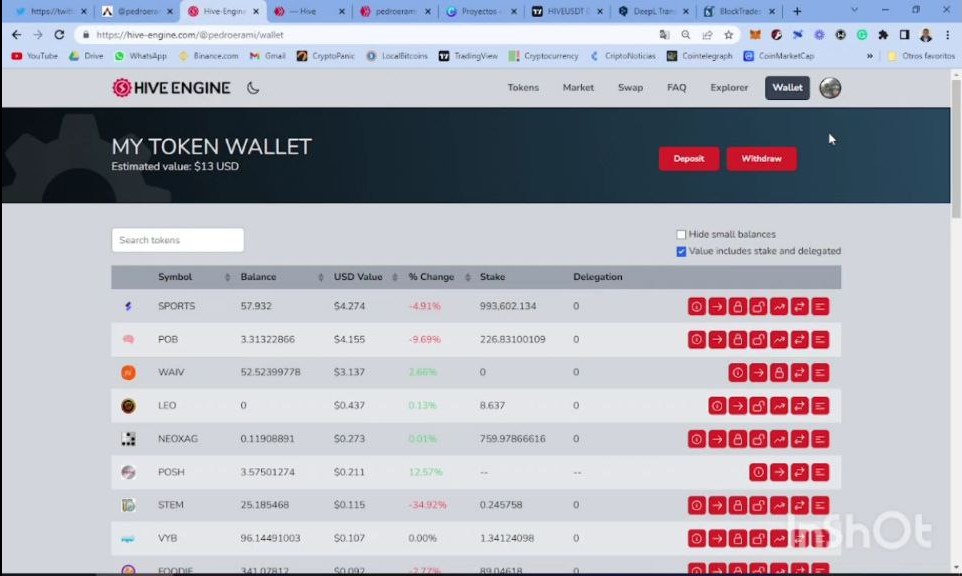View SPORTS transaction history list icon
The image size is (962, 576).
(820, 306)
